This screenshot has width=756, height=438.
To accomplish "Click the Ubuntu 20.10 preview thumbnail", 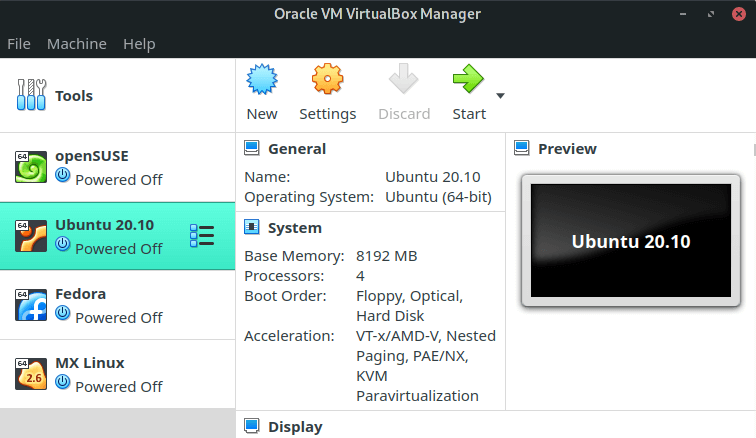I will 631,241.
